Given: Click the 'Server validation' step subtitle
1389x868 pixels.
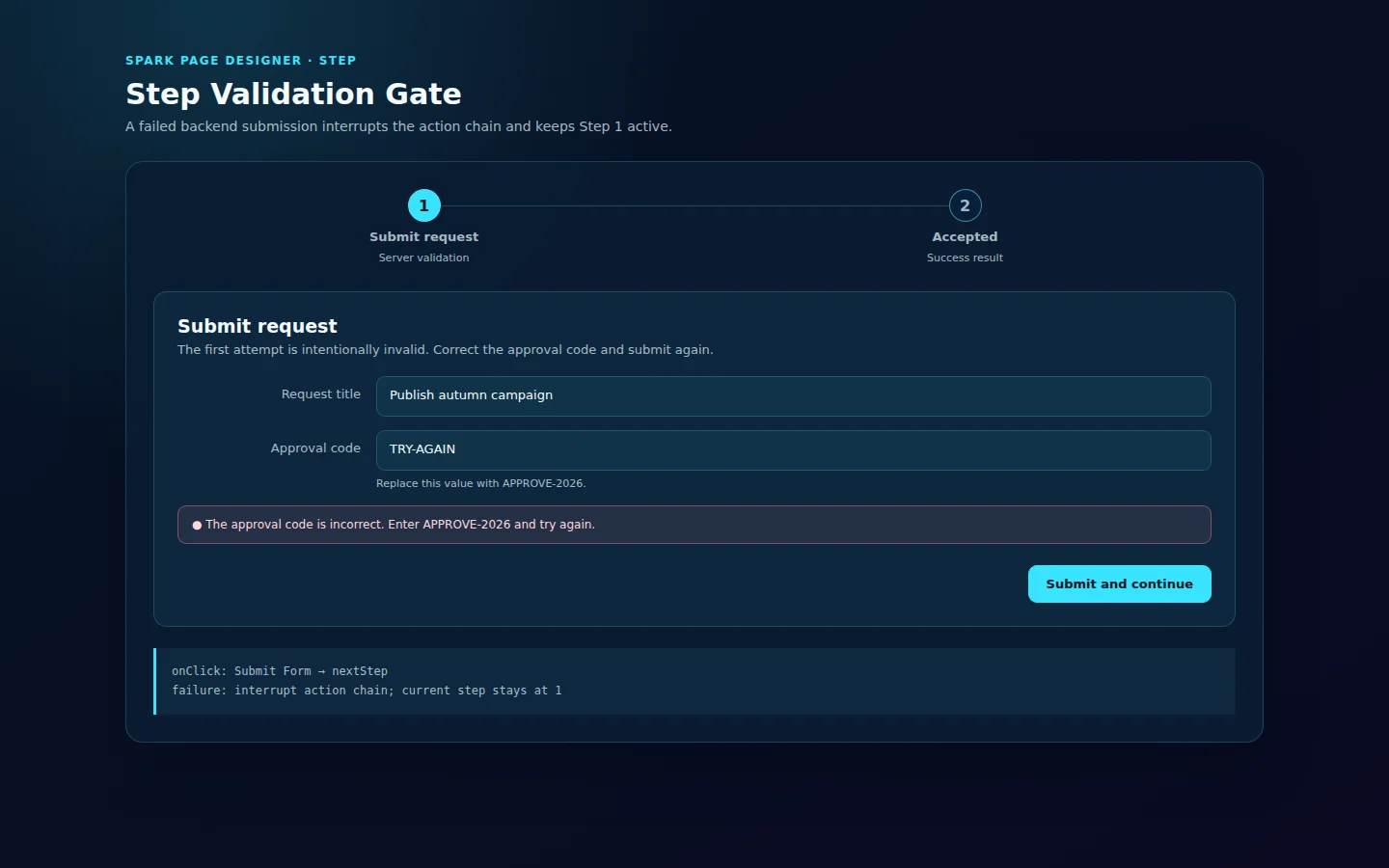Looking at the screenshot, I should click(x=424, y=258).
